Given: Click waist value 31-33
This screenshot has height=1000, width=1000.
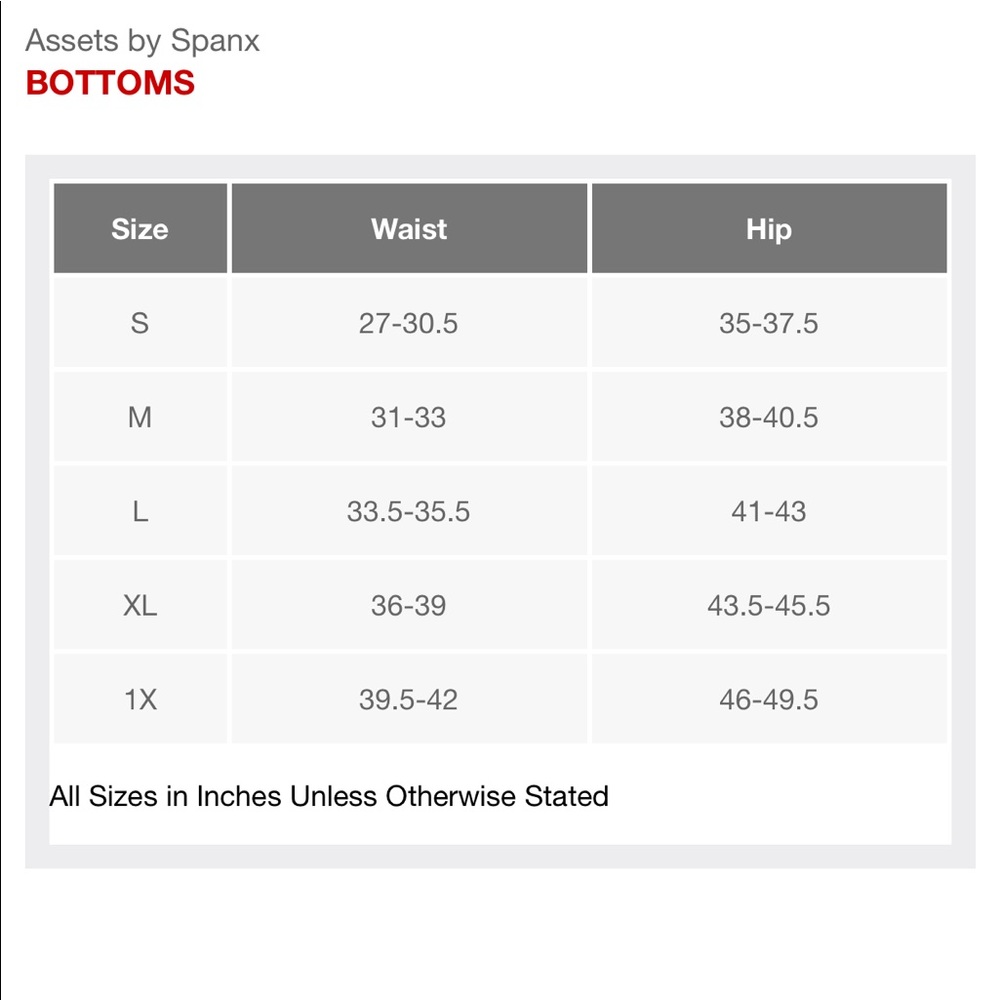Looking at the screenshot, I should coord(409,417).
